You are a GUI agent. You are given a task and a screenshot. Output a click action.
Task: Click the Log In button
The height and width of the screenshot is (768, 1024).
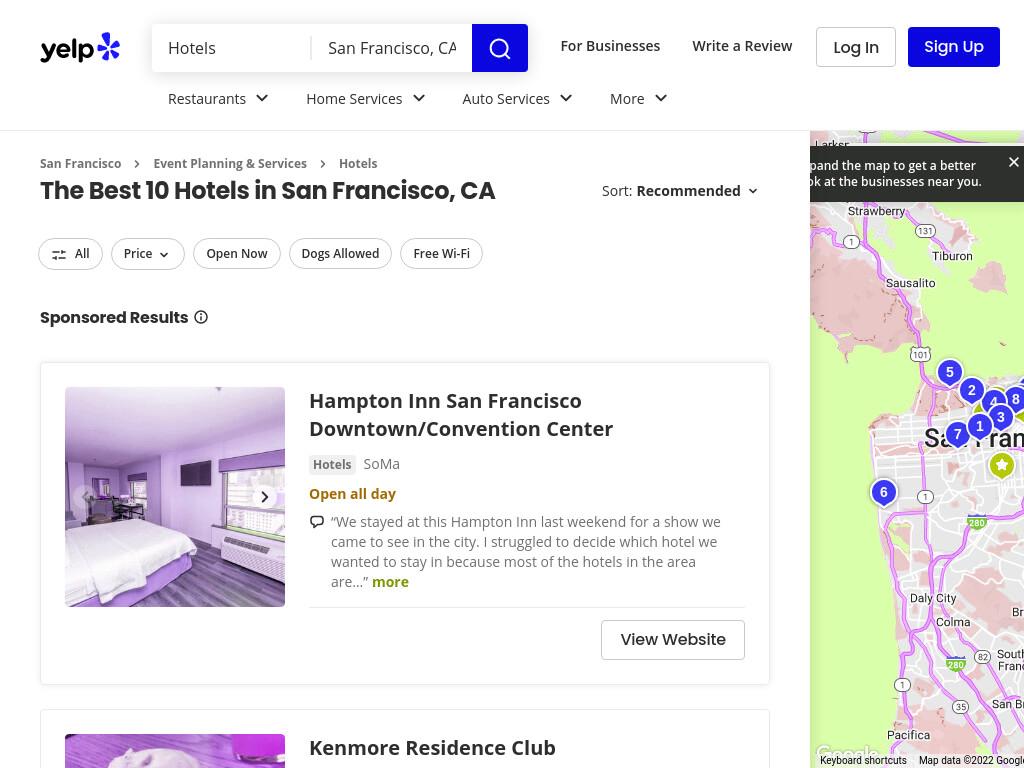(856, 47)
